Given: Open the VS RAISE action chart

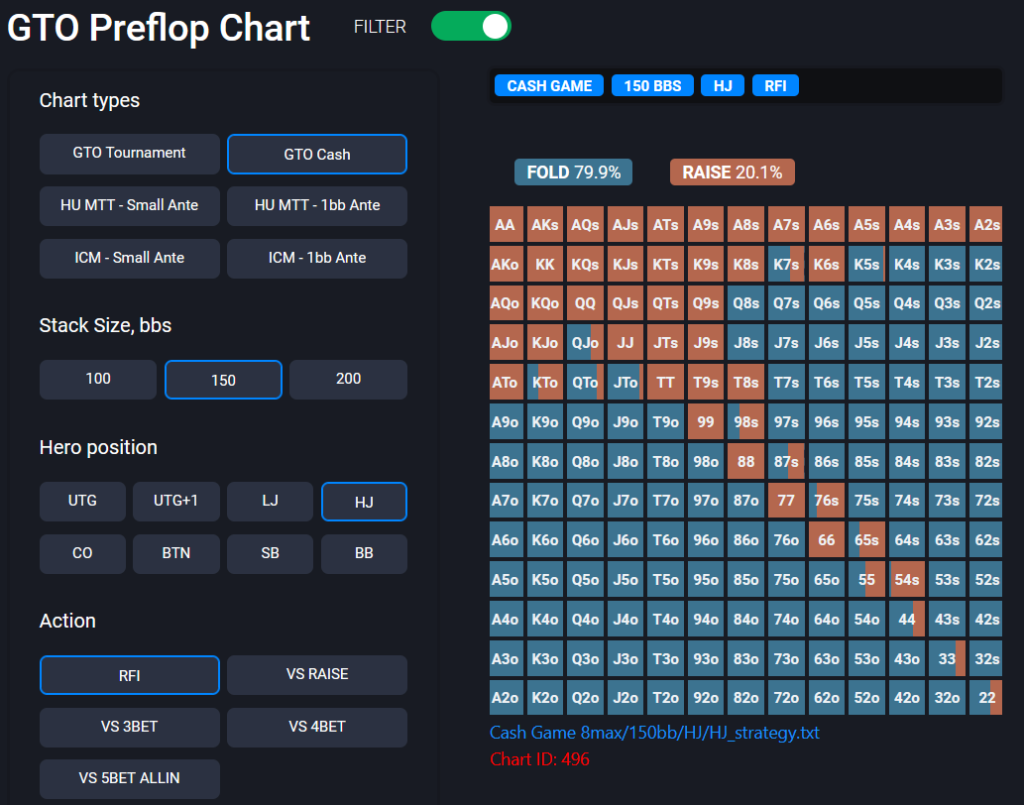Looking at the screenshot, I should [x=317, y=675].
